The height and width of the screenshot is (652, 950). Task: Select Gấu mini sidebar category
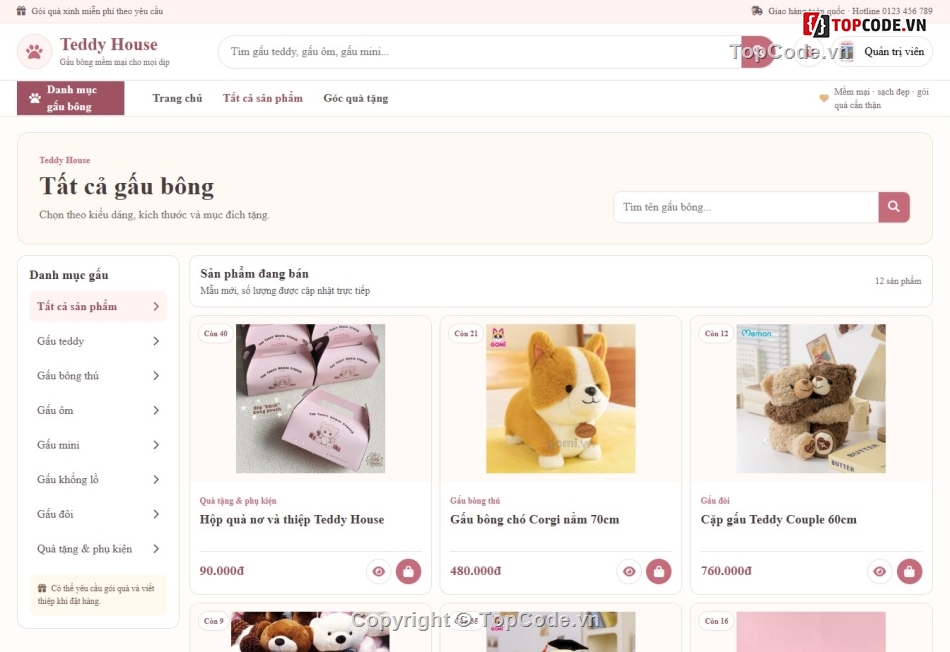[x=98, y=445]
